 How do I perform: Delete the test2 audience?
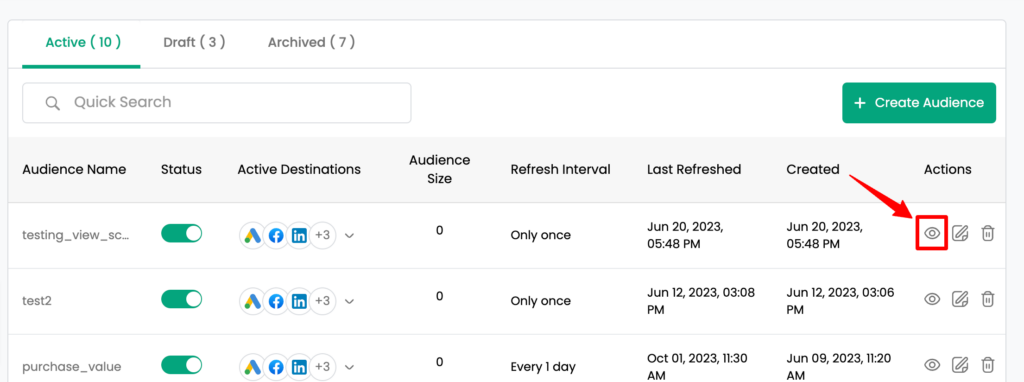click(x=988, y=299)
